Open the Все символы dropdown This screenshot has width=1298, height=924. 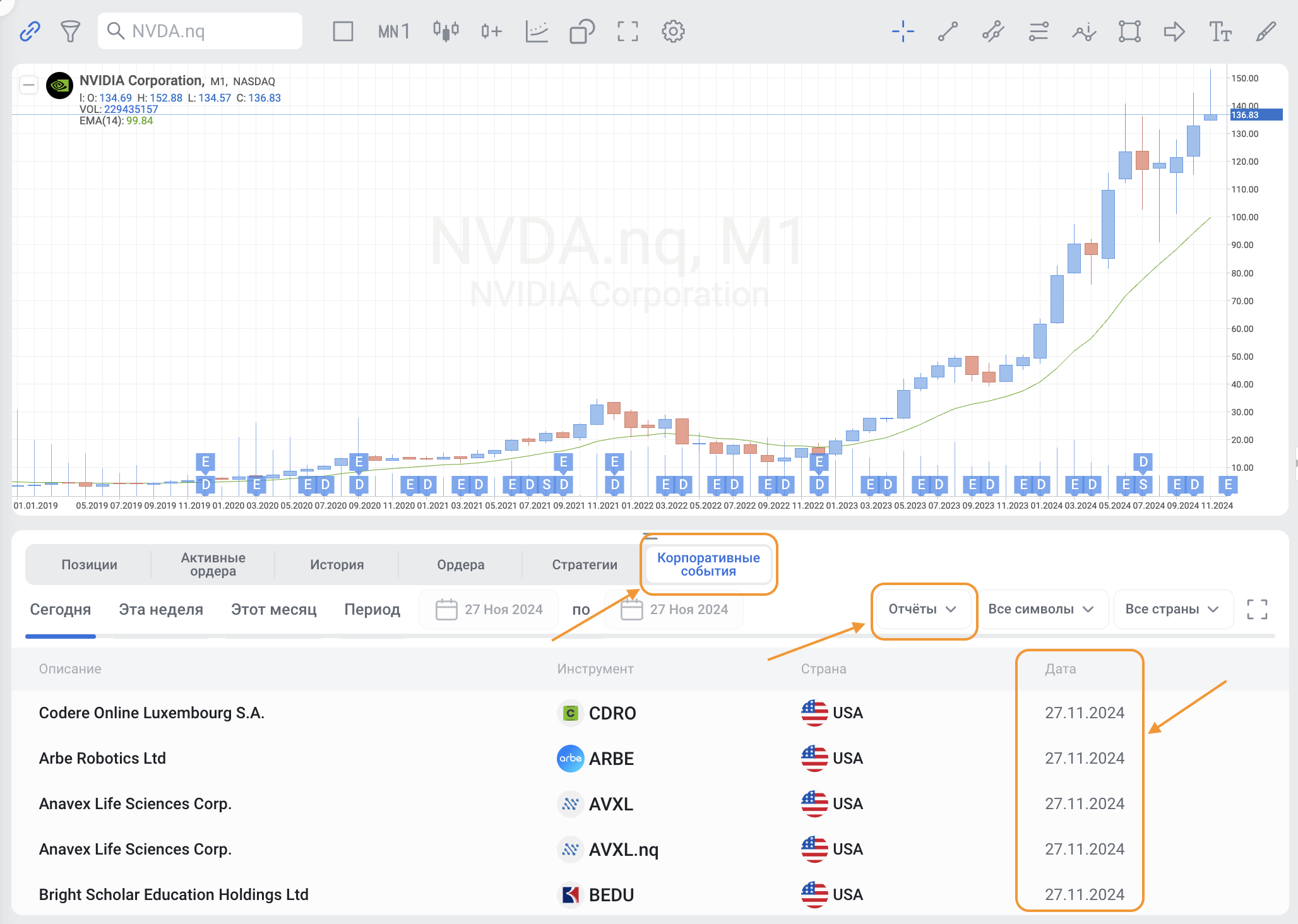pyautogui.click(x=1040, y=609)
